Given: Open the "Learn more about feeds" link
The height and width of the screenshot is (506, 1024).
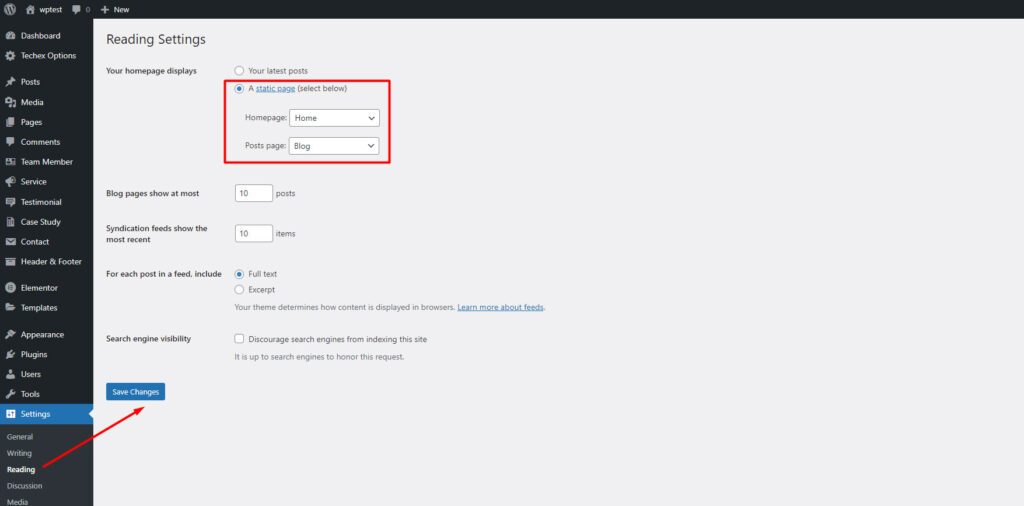Looking at the screenshot, I should coord(500,307).
